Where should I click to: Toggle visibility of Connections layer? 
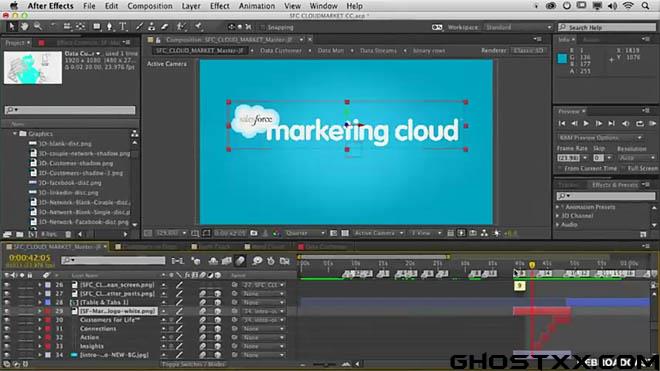[7, 328]
